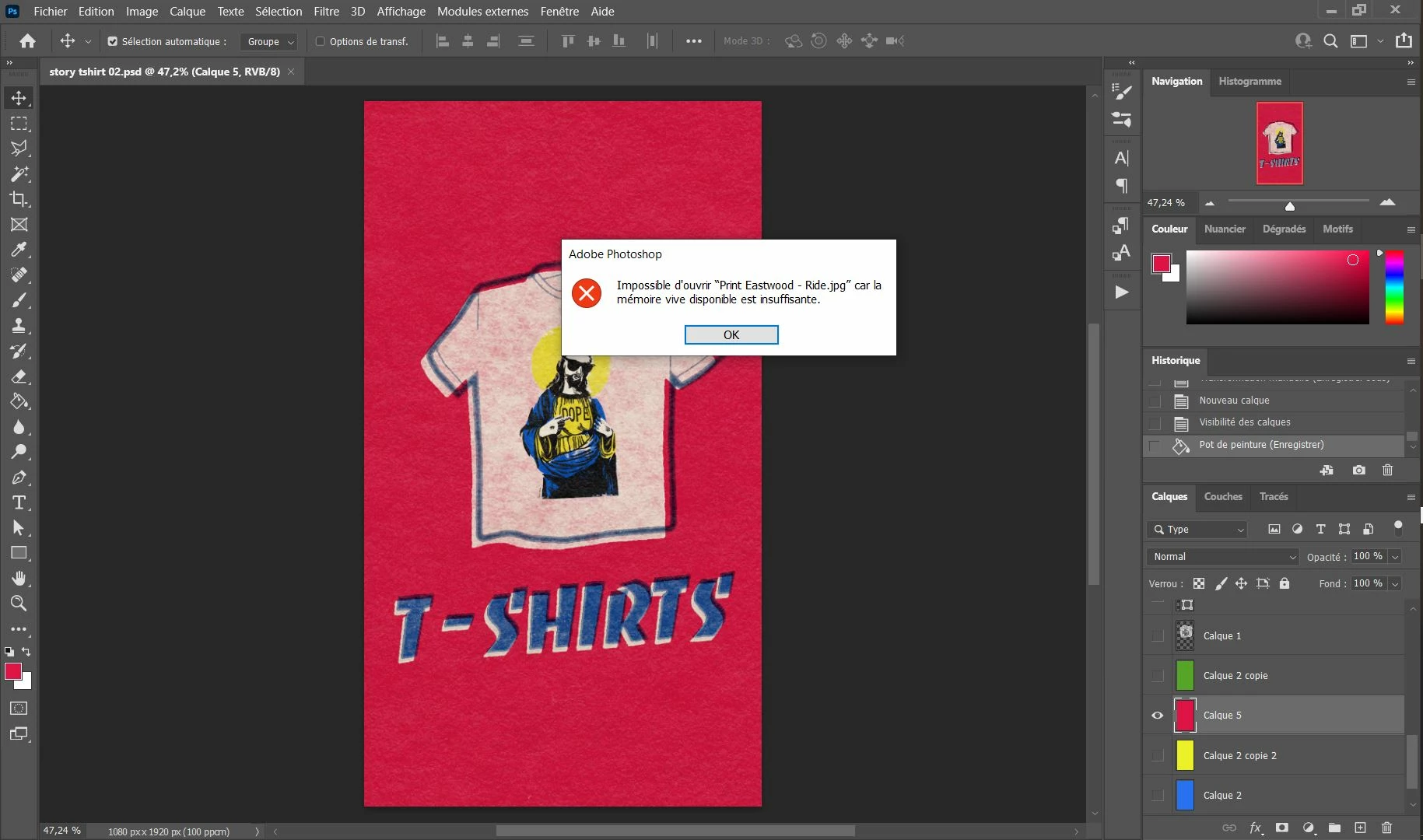
Task: Switch to the Couches tab
Action: tap(1223, 496)
